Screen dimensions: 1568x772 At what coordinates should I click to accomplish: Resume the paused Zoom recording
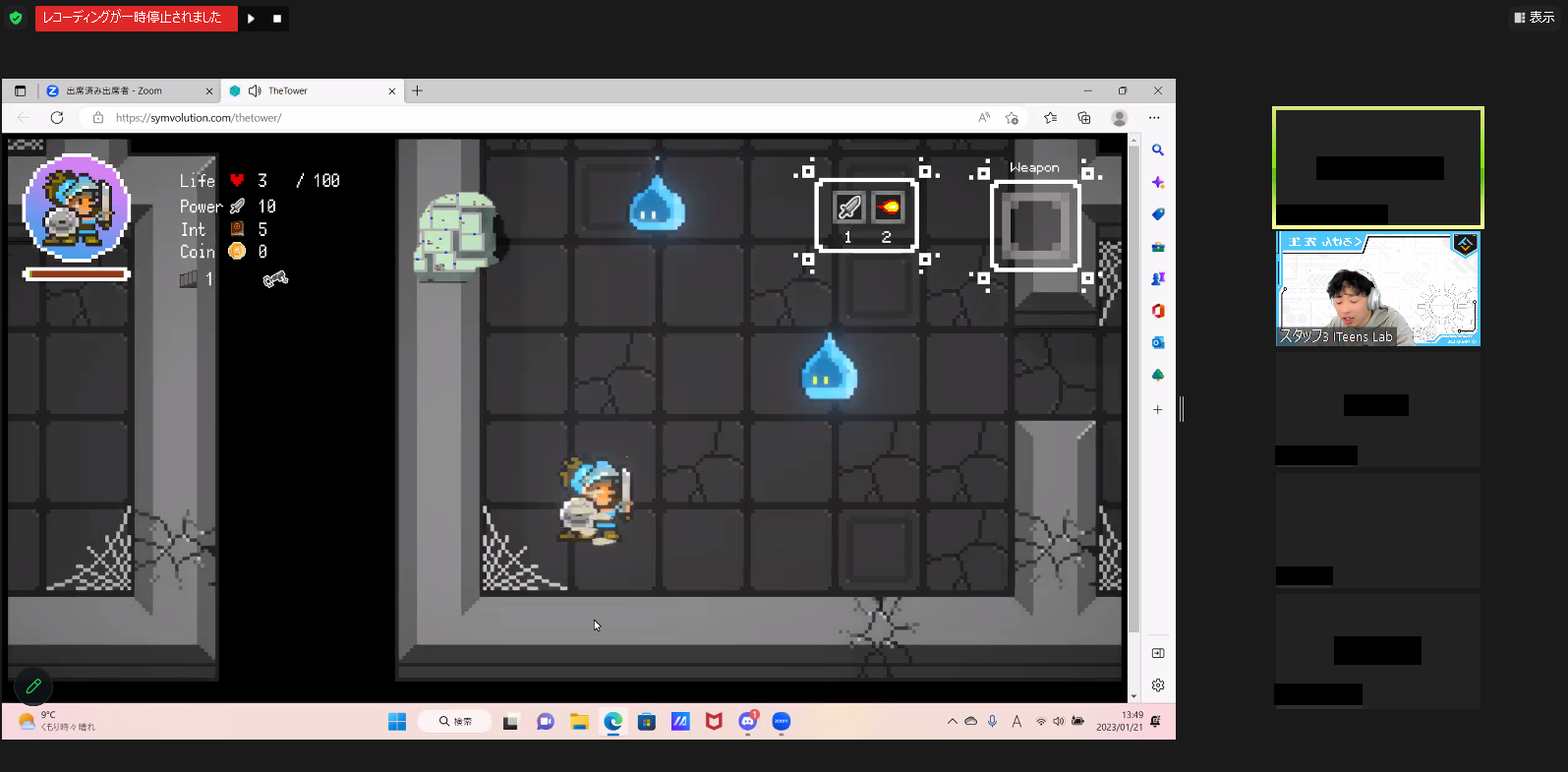point(252,18)
